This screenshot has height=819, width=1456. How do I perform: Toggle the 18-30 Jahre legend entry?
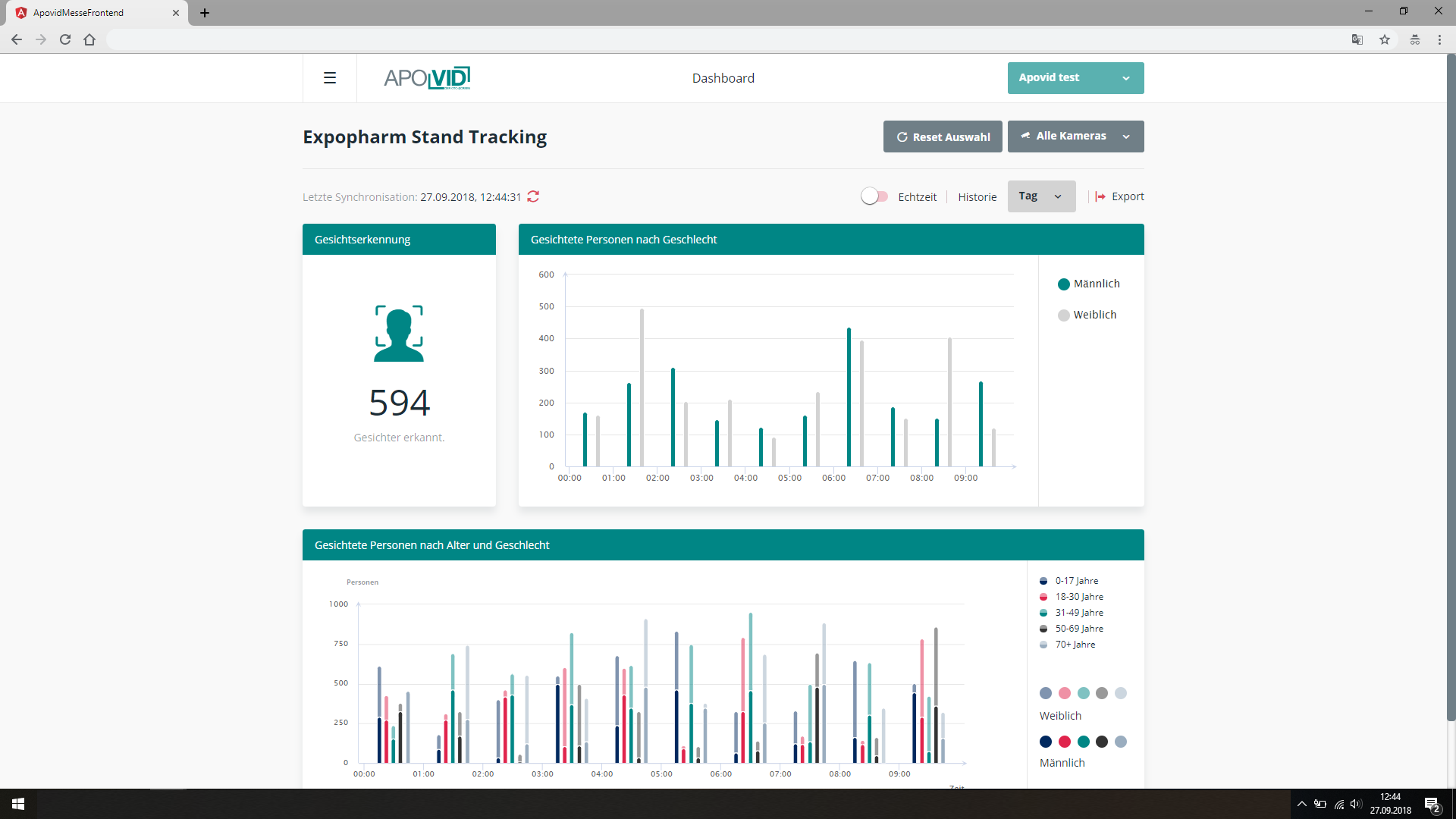pyautogui.click(x=1072, y=597)
